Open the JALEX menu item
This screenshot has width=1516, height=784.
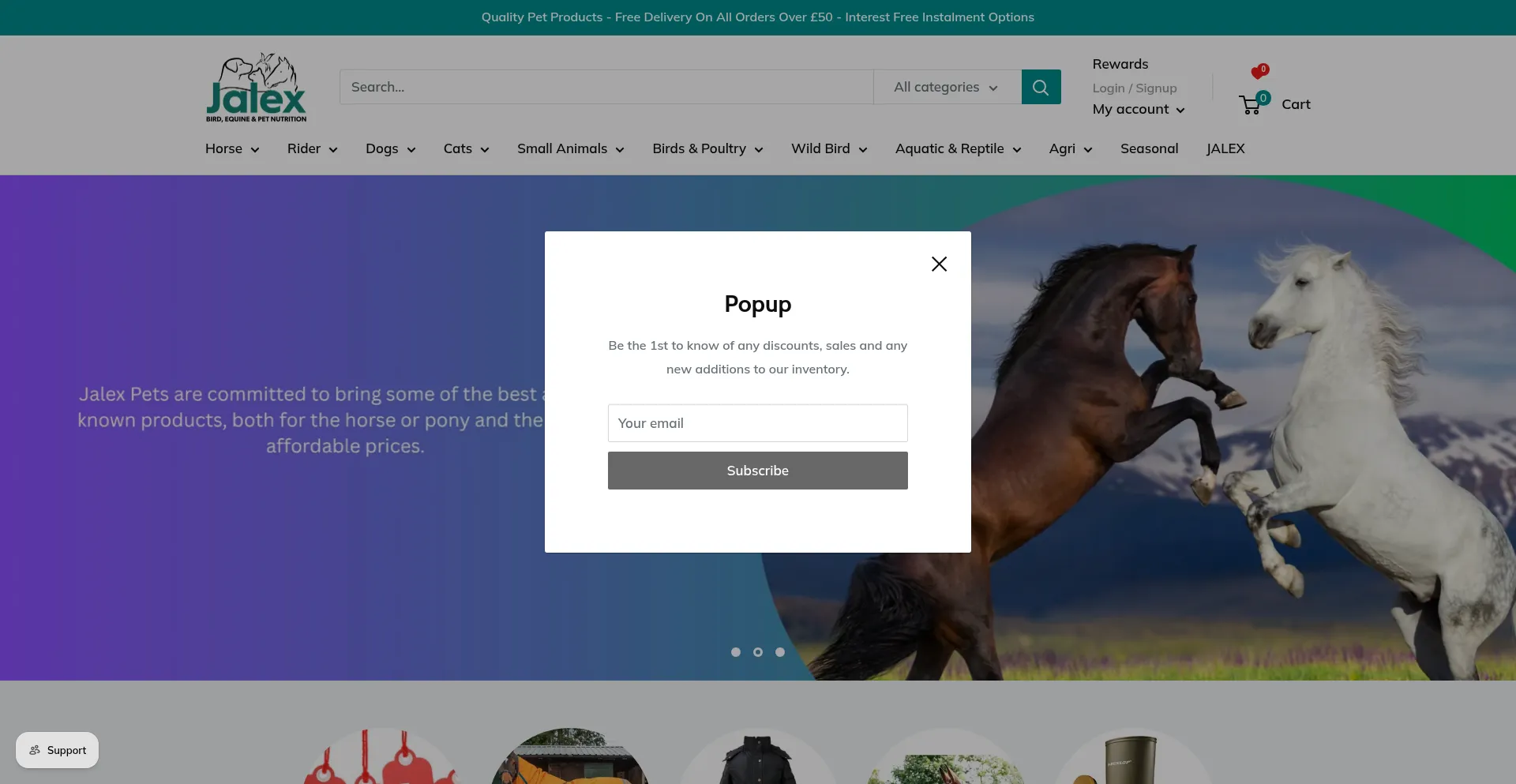[1225, 148]
